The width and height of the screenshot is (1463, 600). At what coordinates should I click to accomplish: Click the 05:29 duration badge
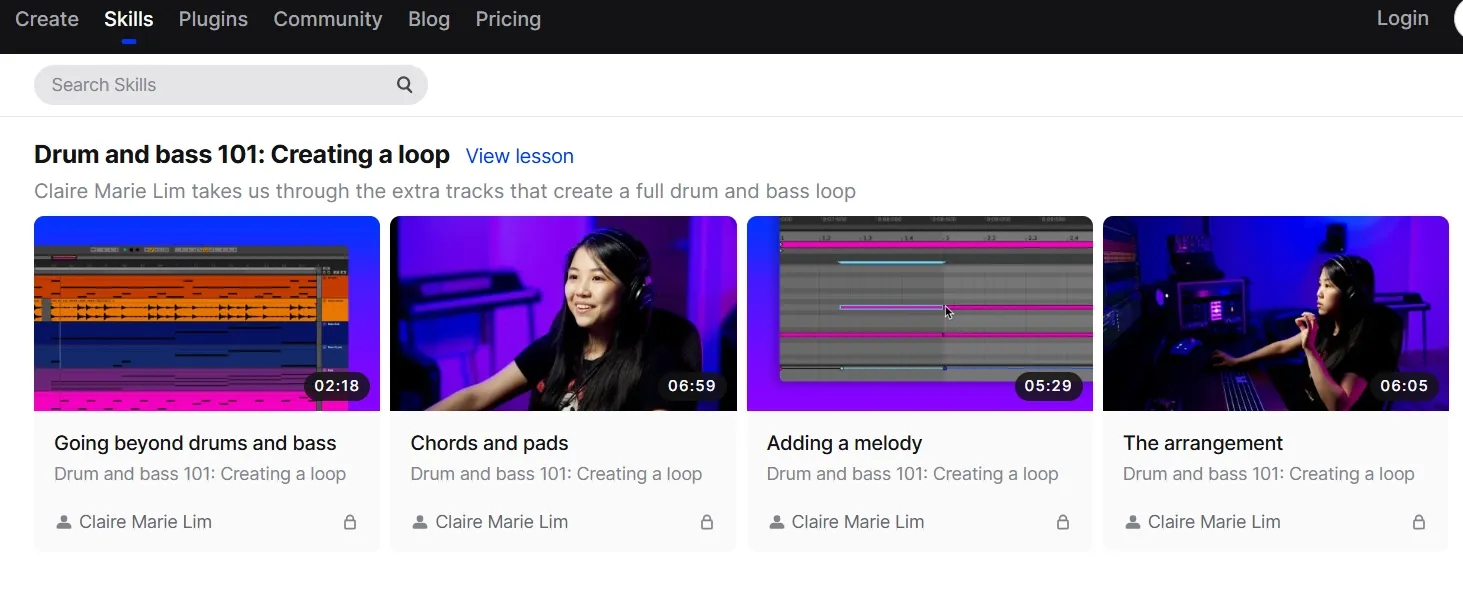[x=1048, y=386]
